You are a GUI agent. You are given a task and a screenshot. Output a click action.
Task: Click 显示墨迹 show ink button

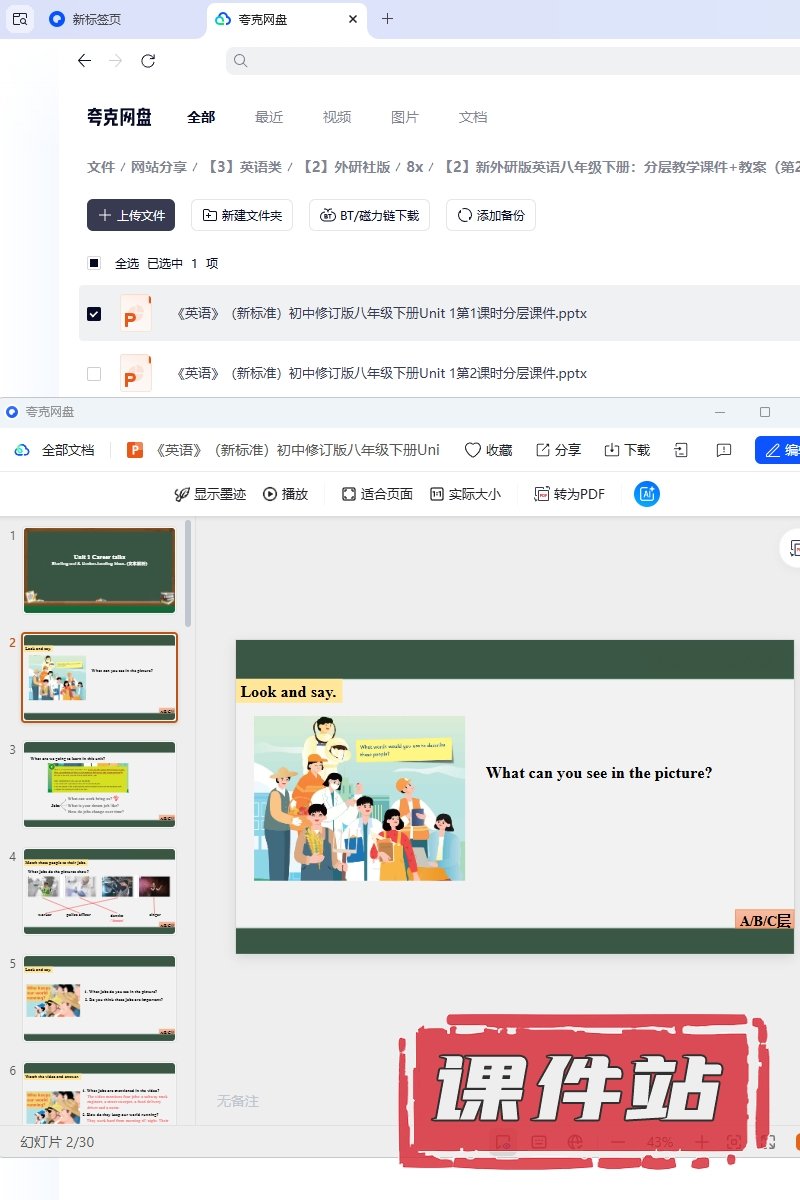[x=182, y=494]
